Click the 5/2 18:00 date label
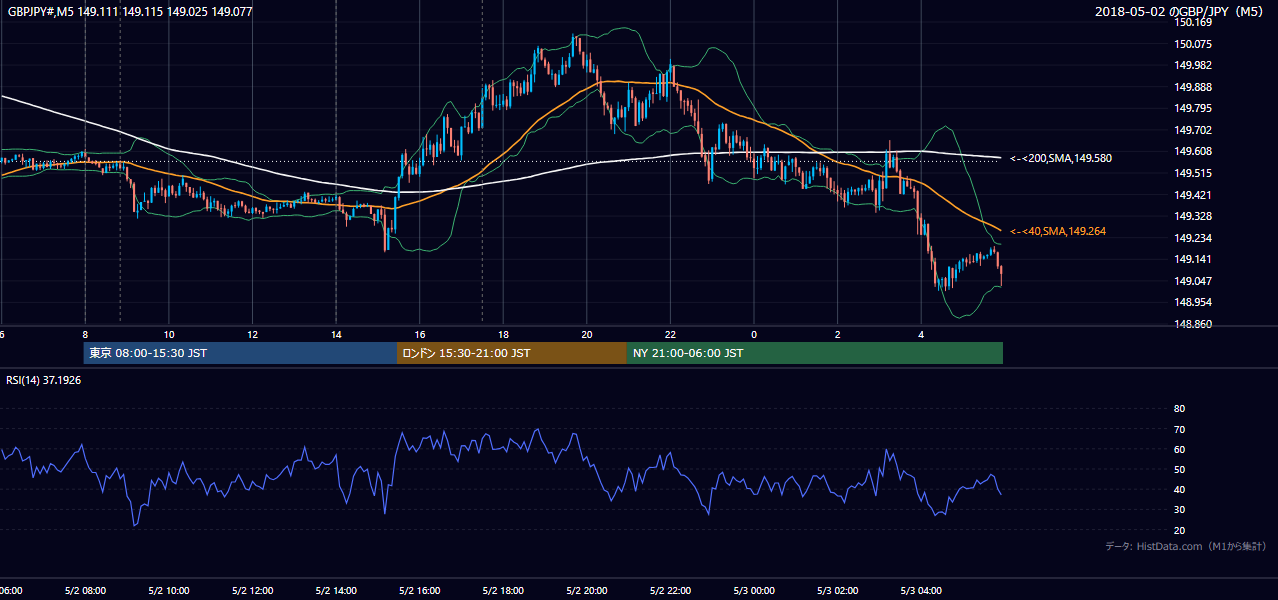The image size is (1278, 600). (x=503, y=591)
